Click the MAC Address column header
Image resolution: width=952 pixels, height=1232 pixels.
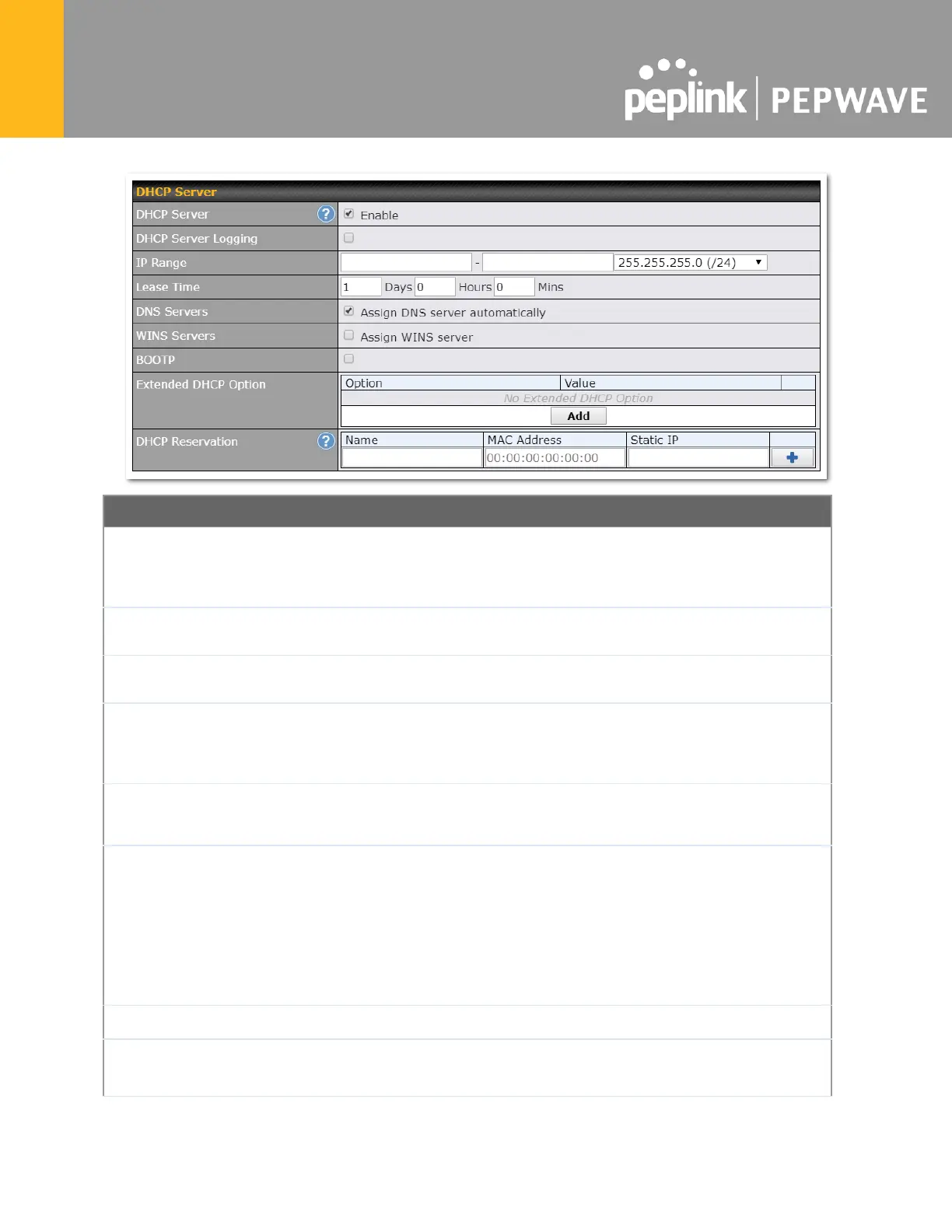[x=555, y=440]
